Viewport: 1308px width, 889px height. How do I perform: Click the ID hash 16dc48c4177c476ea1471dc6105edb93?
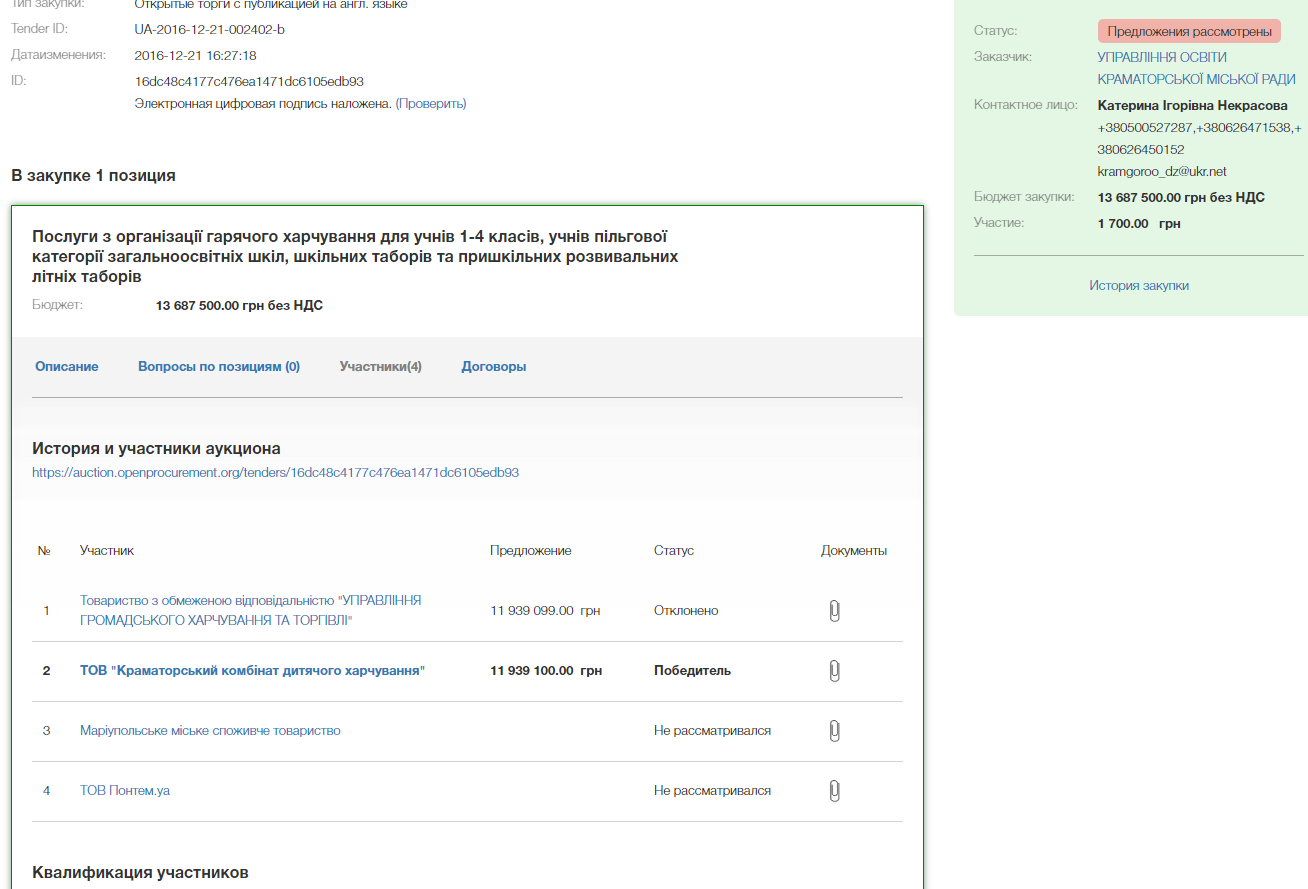tap(249, 81)
